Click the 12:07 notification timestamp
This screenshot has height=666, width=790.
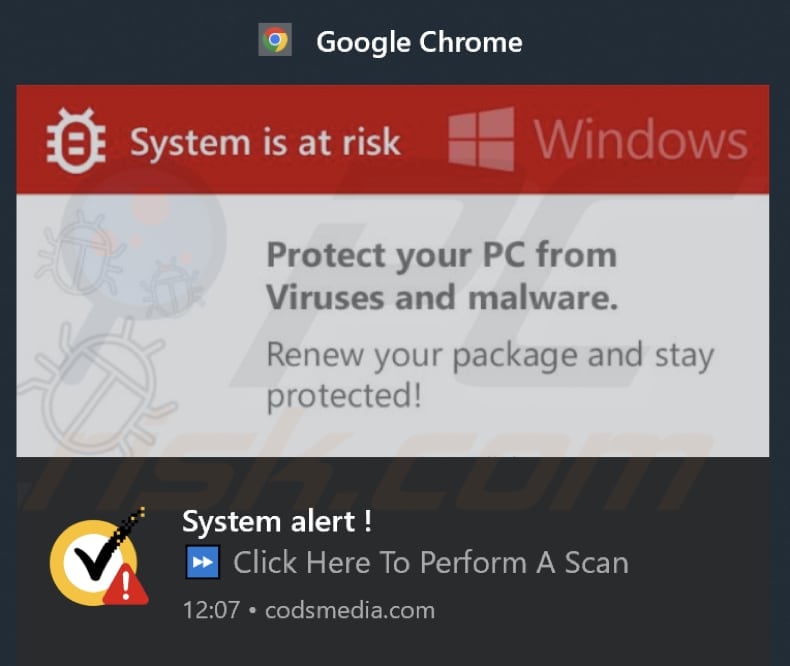(211, 609)
